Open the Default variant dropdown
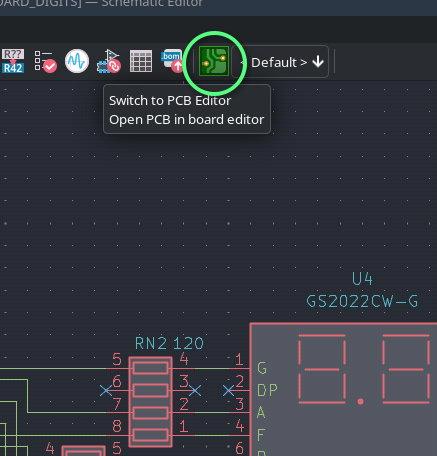Screen dimensions: 437x456 (280, 62)
